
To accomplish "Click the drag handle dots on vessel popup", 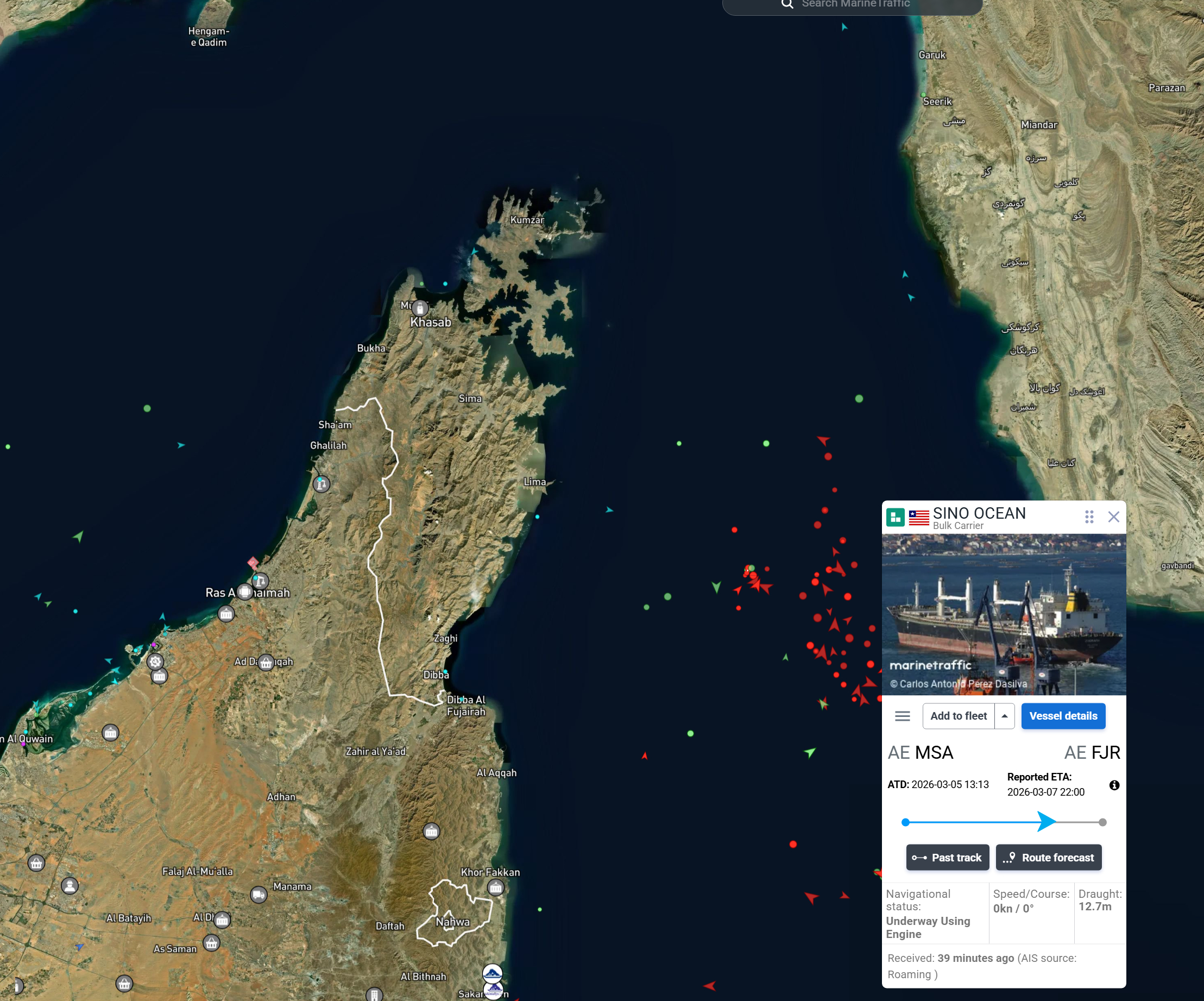I will (1089, 517).
